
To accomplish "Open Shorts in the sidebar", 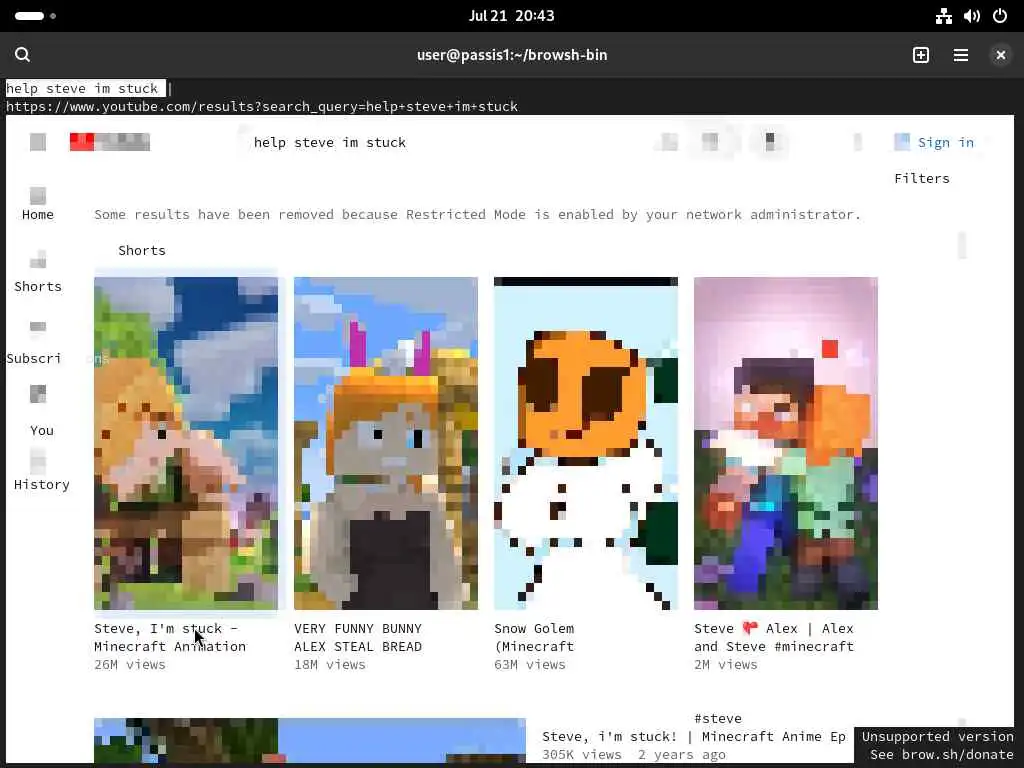I will pyautogui.click(x=38, y=286).
